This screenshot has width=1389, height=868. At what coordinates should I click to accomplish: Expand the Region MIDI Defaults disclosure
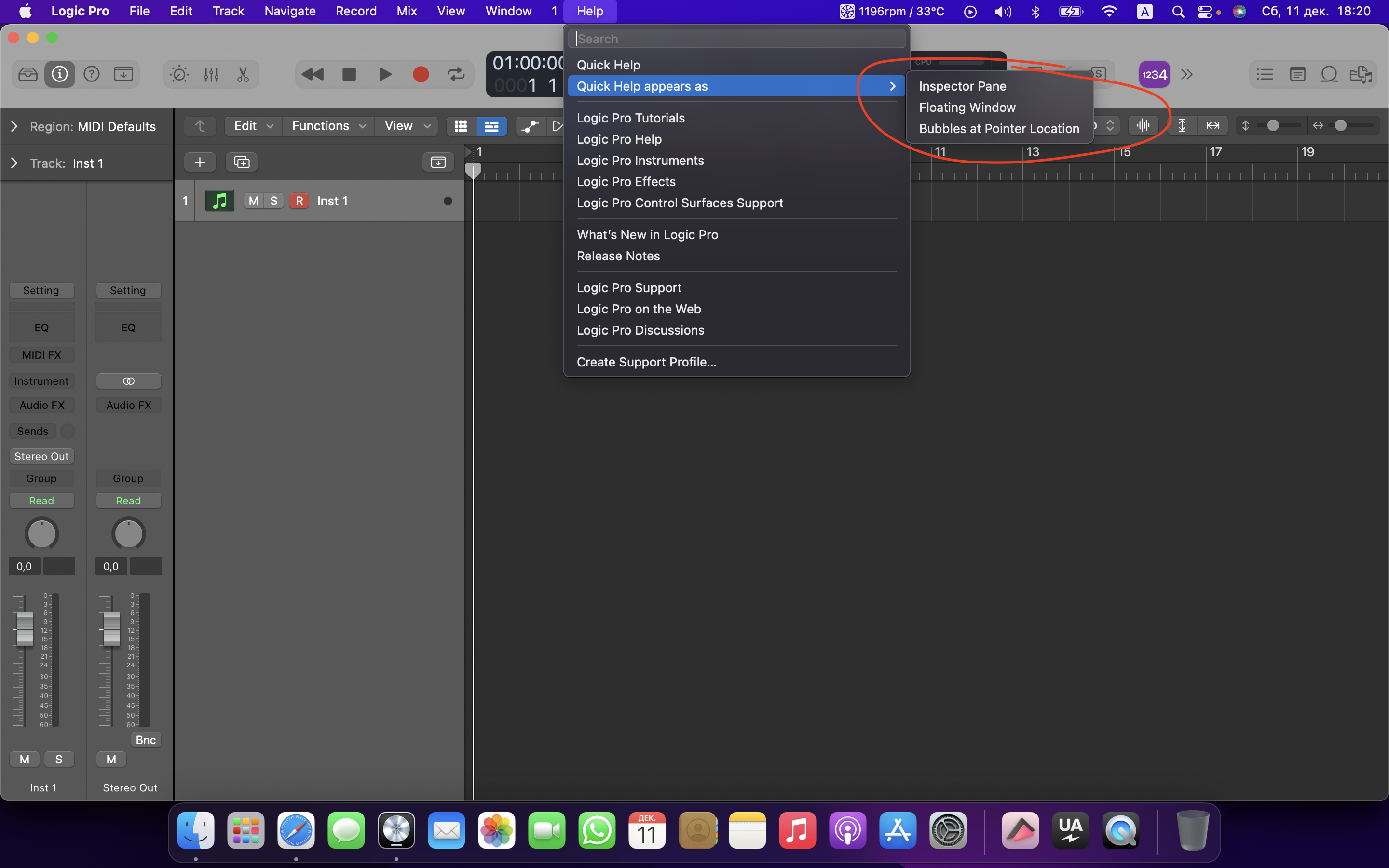click(14, 126)
